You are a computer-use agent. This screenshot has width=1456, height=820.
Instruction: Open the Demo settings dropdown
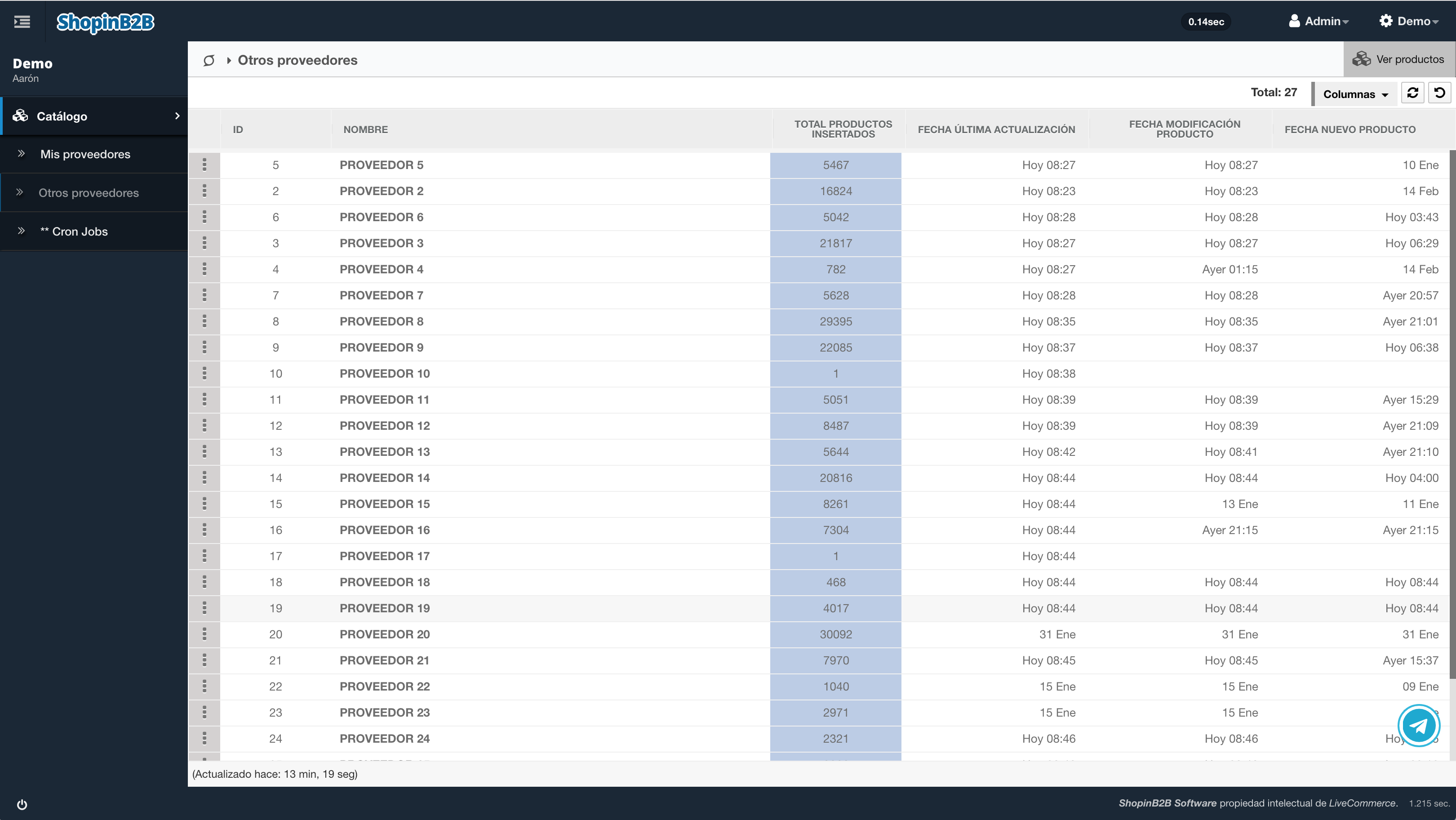(x=1409, y=22)
